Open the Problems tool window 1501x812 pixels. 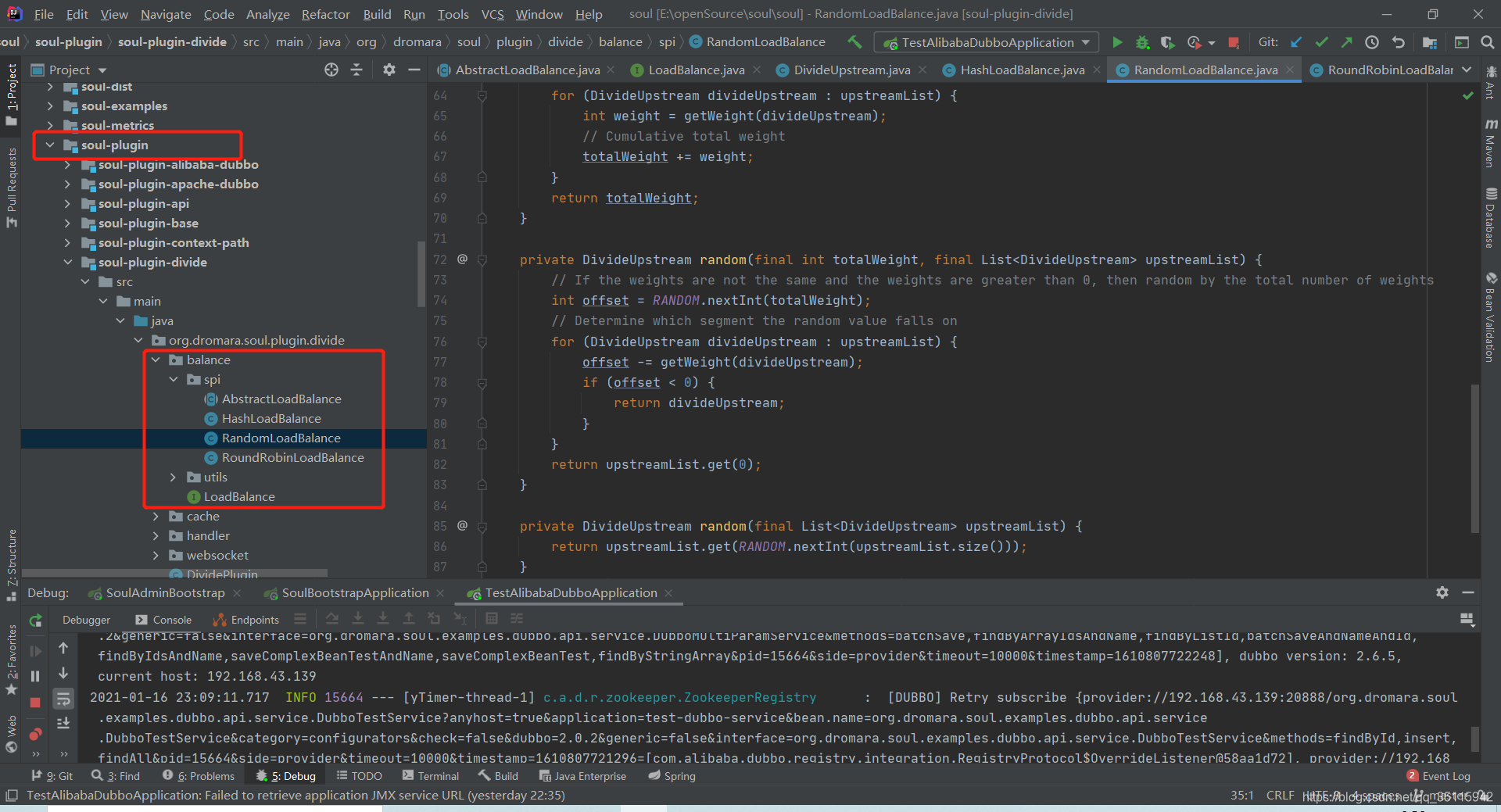coord(199,776)
